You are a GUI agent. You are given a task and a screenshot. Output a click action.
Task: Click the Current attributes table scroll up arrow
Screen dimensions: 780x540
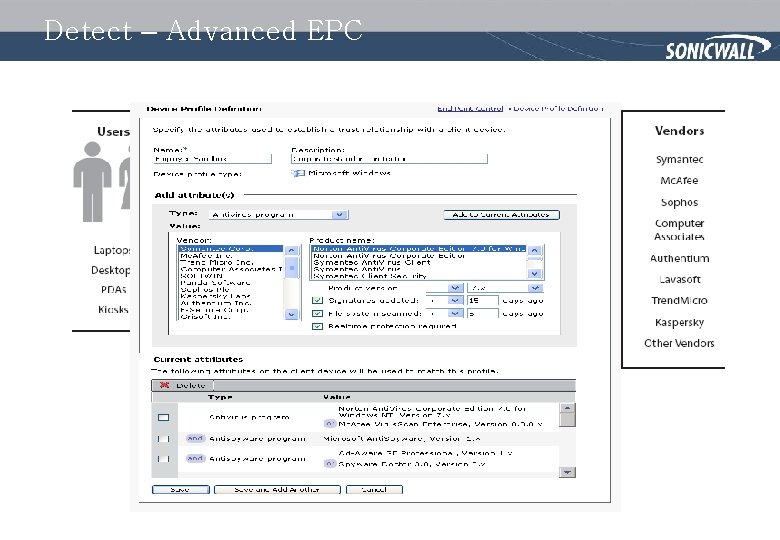[568, 408]
